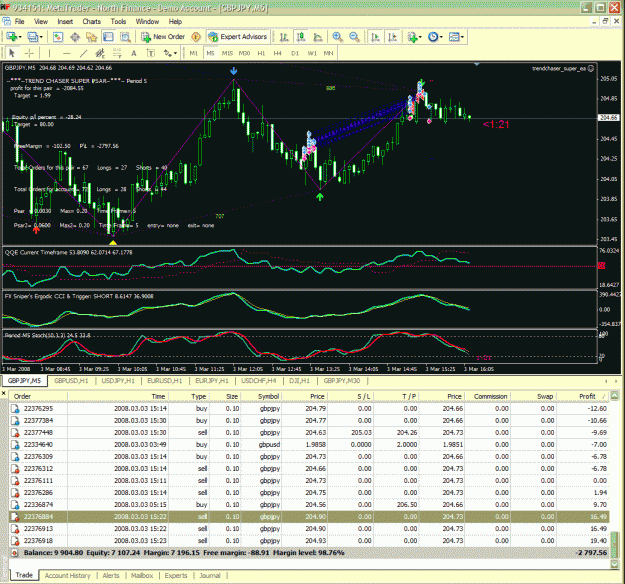
Task: Open the Data Window icon
Action: (75, 37)
